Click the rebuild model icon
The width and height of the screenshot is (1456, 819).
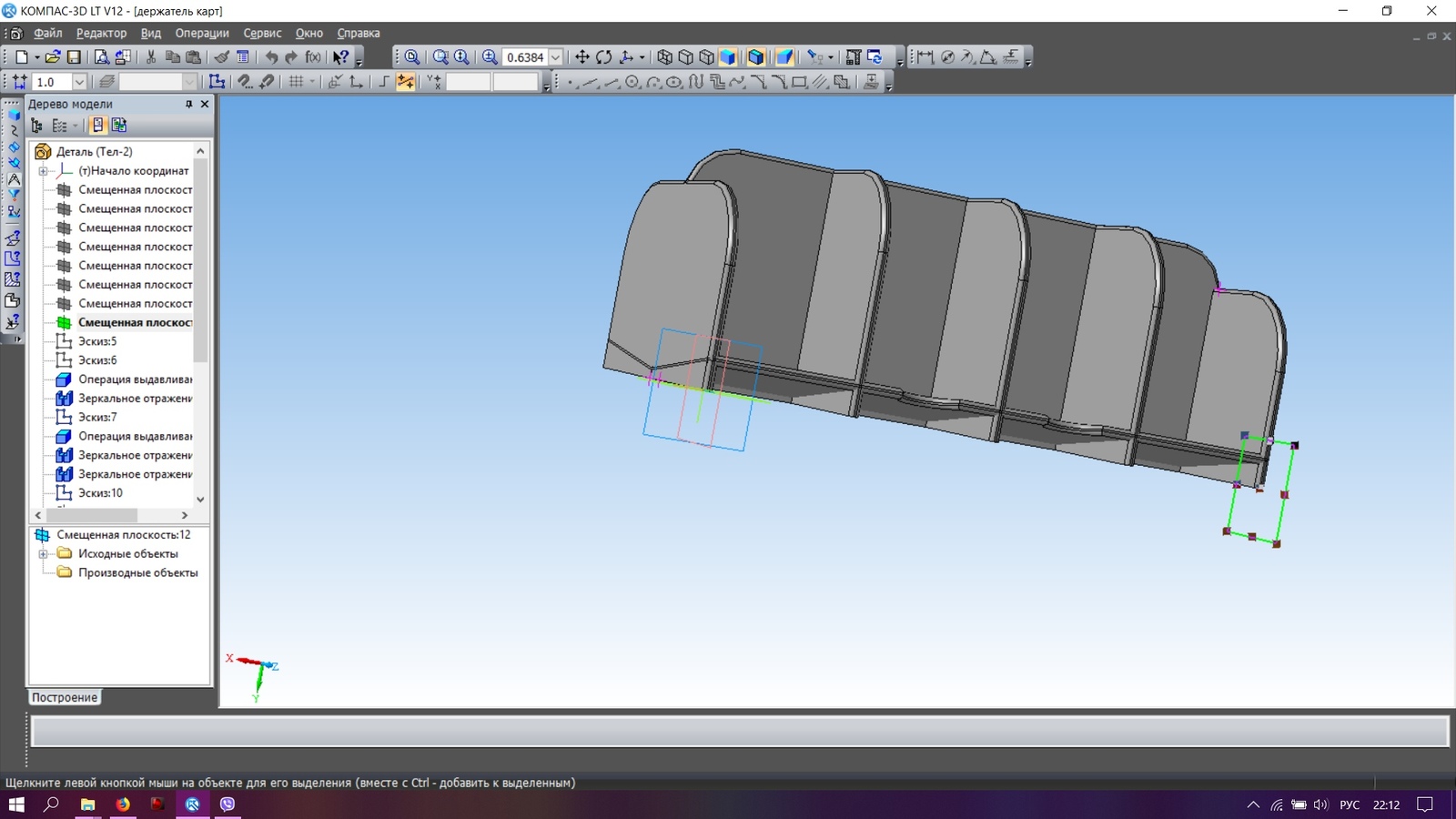[875, 56]
